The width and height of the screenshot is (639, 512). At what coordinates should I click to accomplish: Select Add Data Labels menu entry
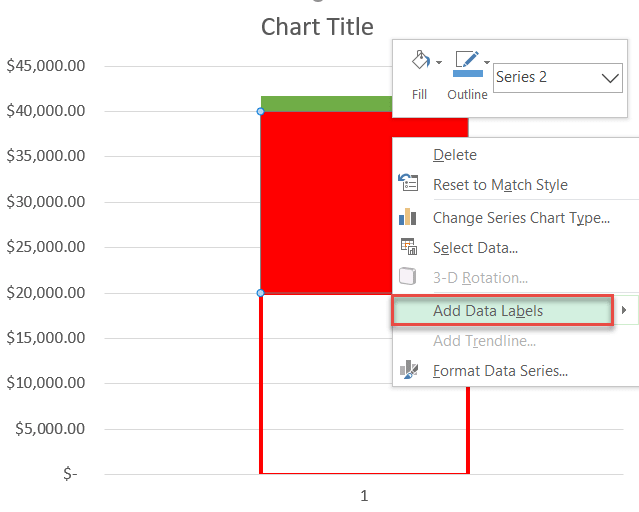(488, 311)
